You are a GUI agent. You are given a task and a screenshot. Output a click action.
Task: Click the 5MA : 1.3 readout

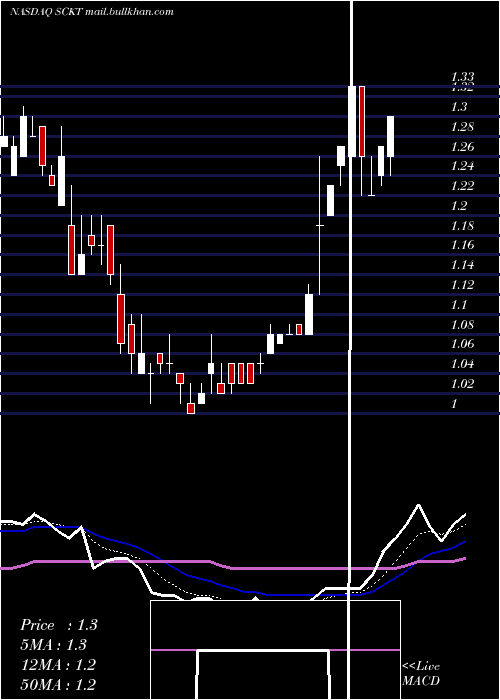click(53, 645)
